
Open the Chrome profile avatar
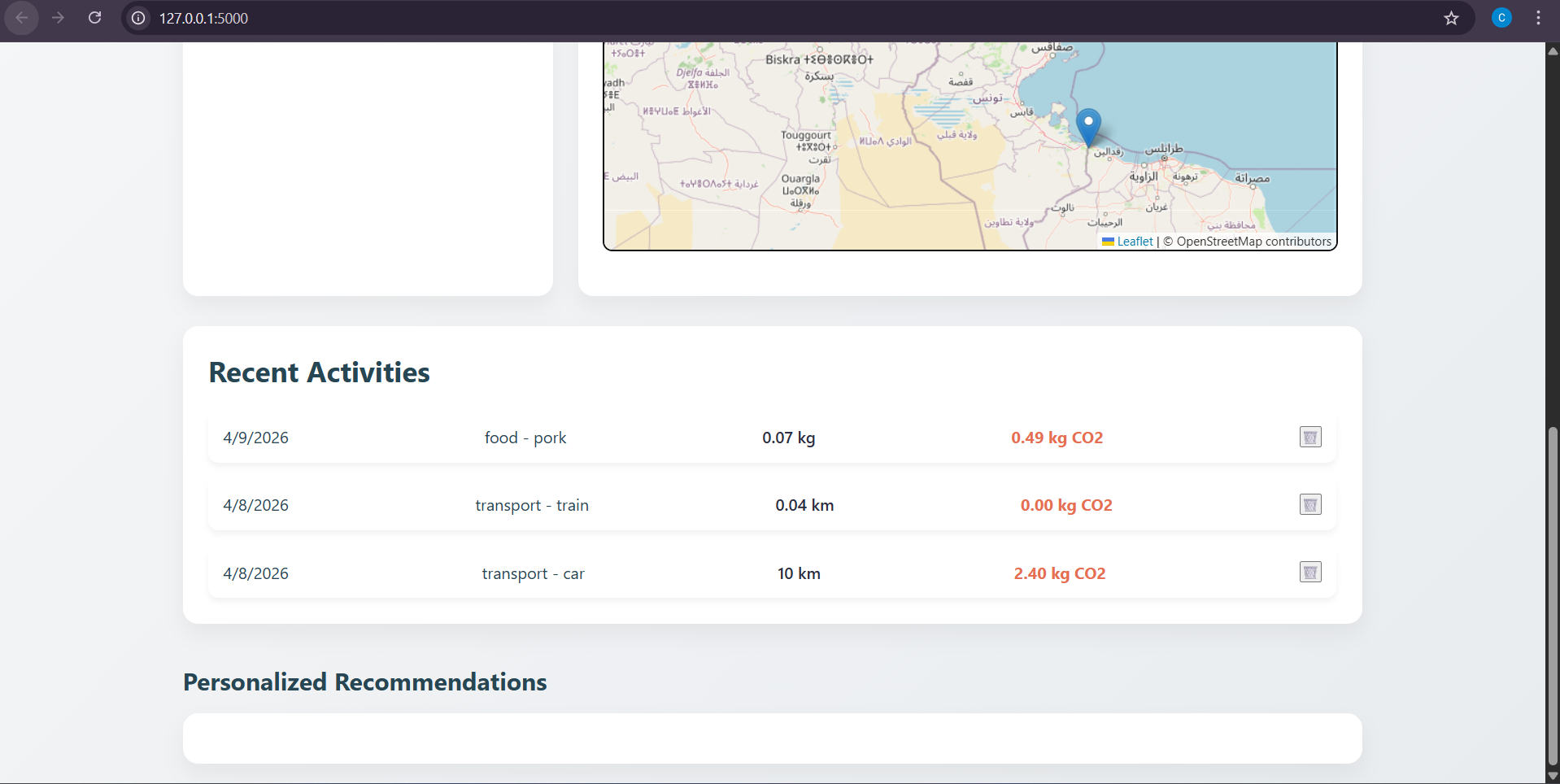click(x=1501, y=18)
